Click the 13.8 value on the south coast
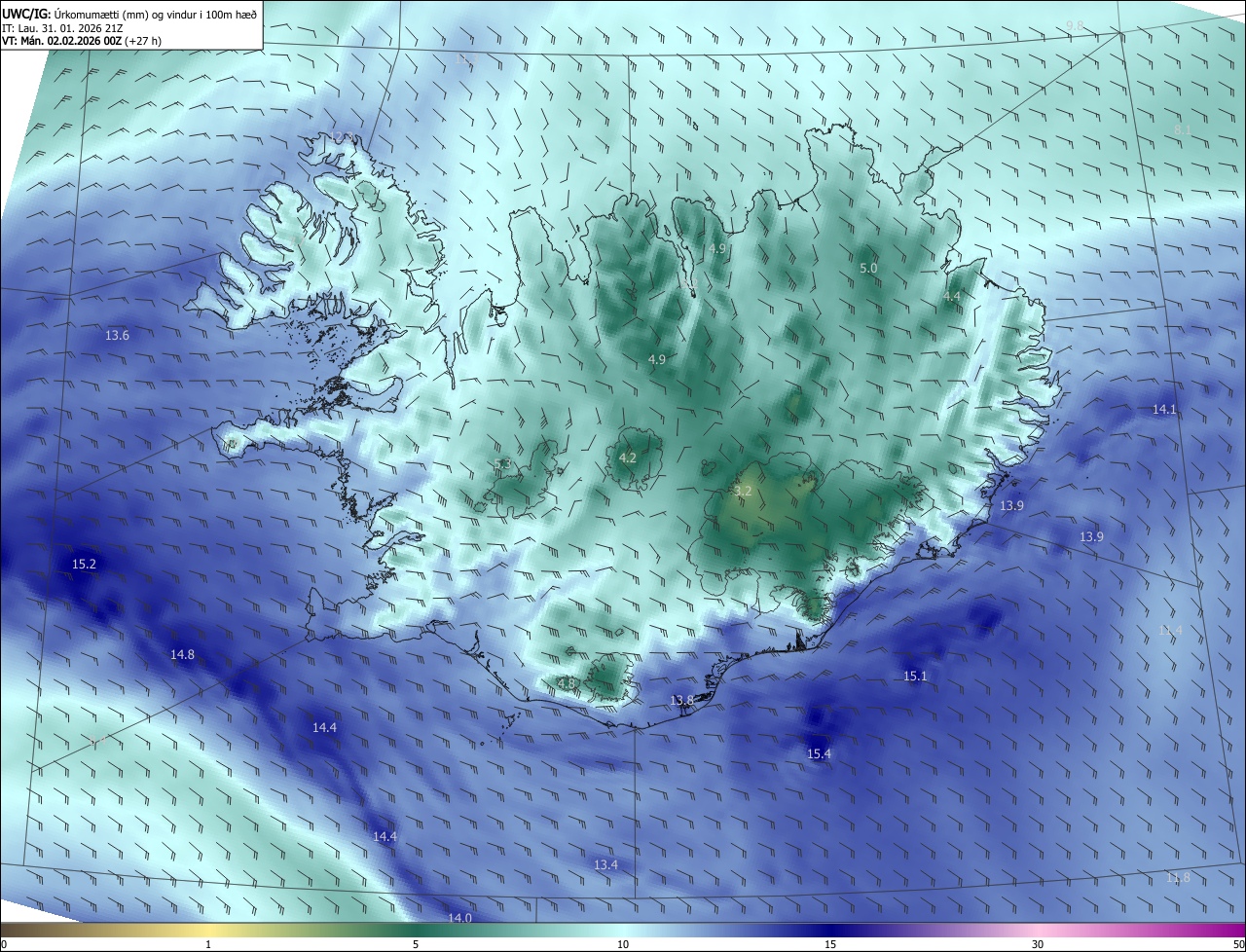Image resolution: width=1246 pixels, height=952 pixels. pos(682,700)
